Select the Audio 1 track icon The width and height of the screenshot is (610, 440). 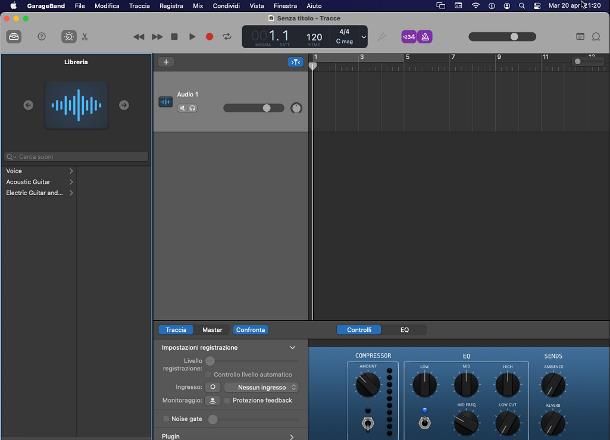(x=166, y=102)
